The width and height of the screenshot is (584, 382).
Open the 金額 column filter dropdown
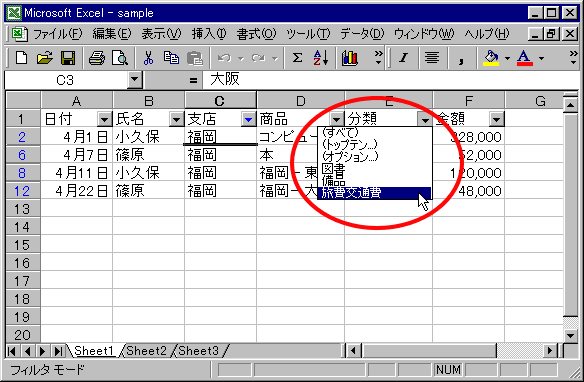[x=496, y=120]
